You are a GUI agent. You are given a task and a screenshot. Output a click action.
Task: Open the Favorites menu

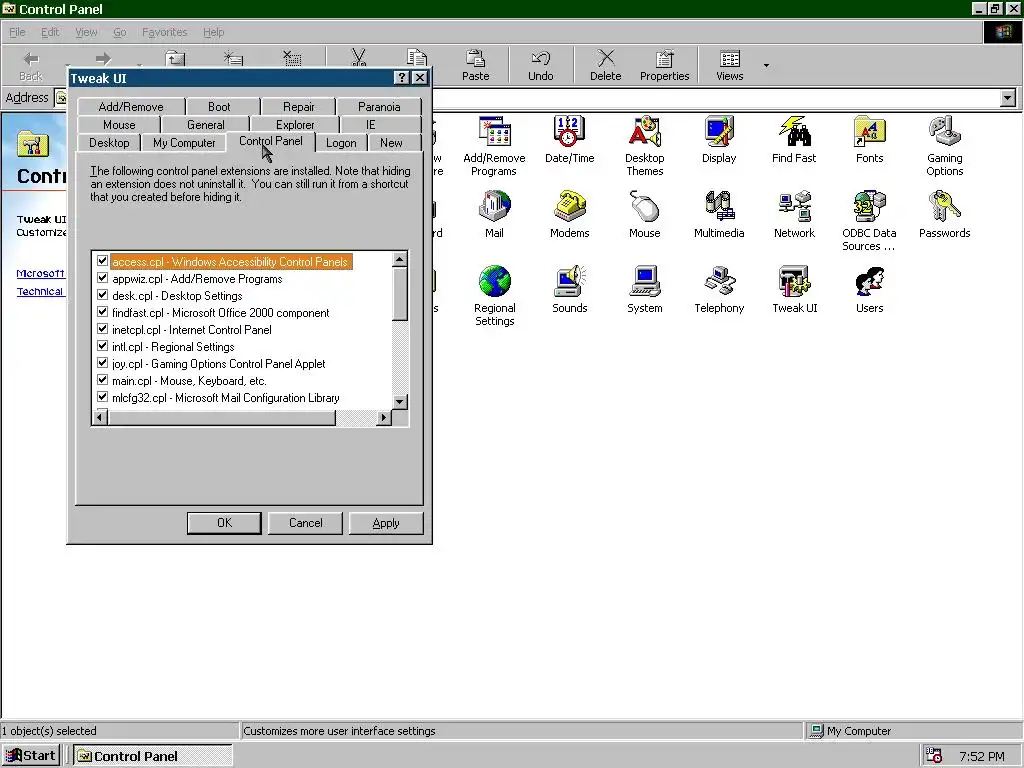(x=165, y=32)
